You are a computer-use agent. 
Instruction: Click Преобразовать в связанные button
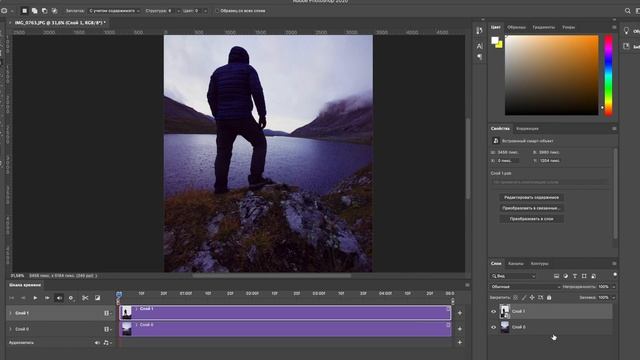[x=531, y=208]
